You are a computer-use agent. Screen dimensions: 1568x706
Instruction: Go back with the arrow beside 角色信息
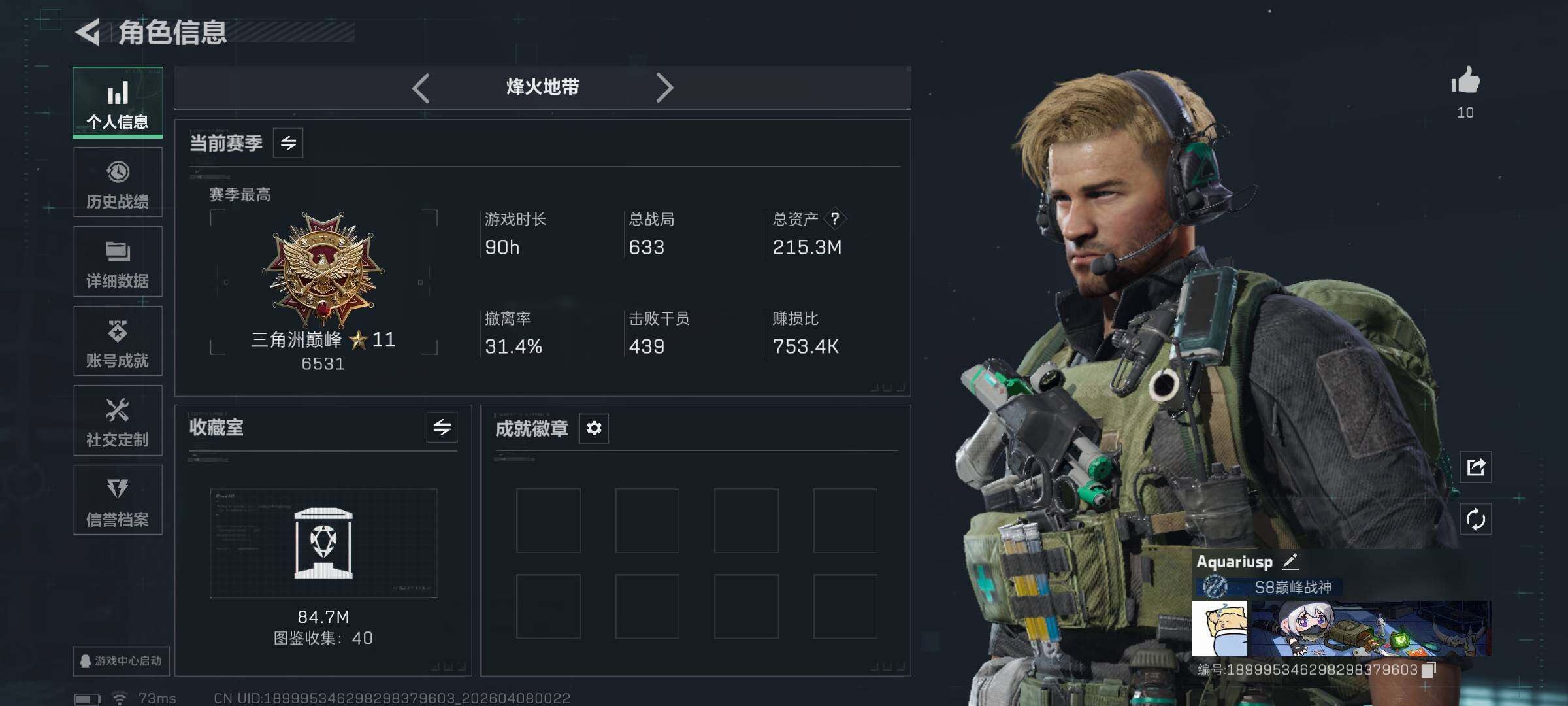pos(88,32)
